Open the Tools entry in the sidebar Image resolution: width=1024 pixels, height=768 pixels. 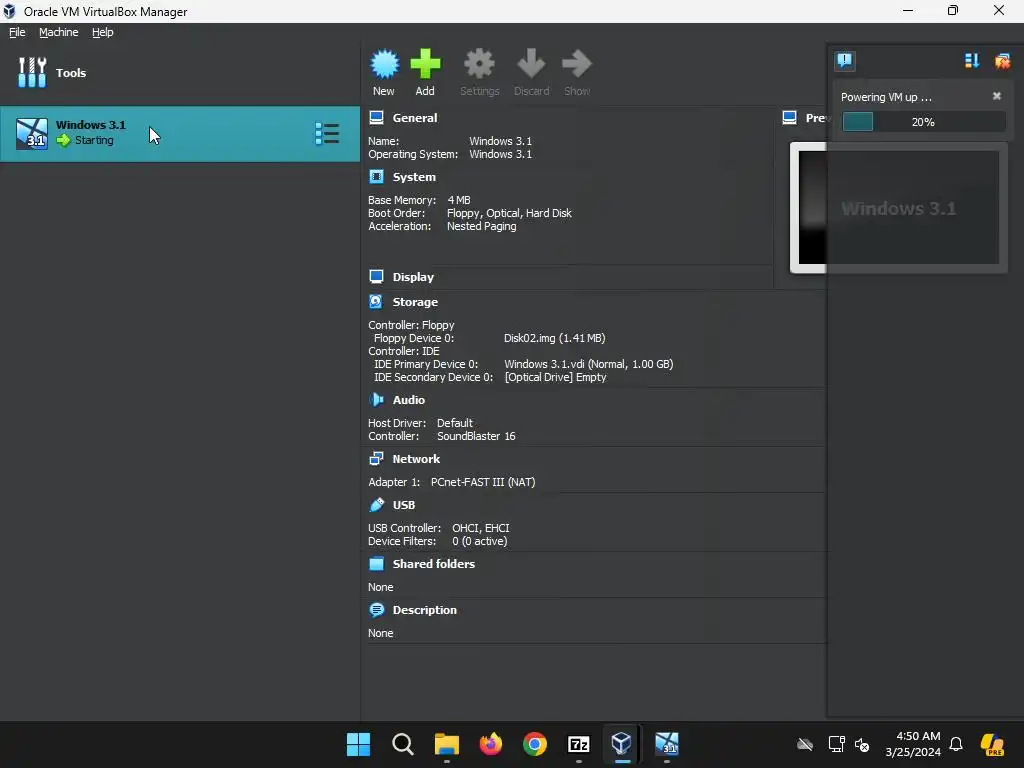tap(52, 72)
